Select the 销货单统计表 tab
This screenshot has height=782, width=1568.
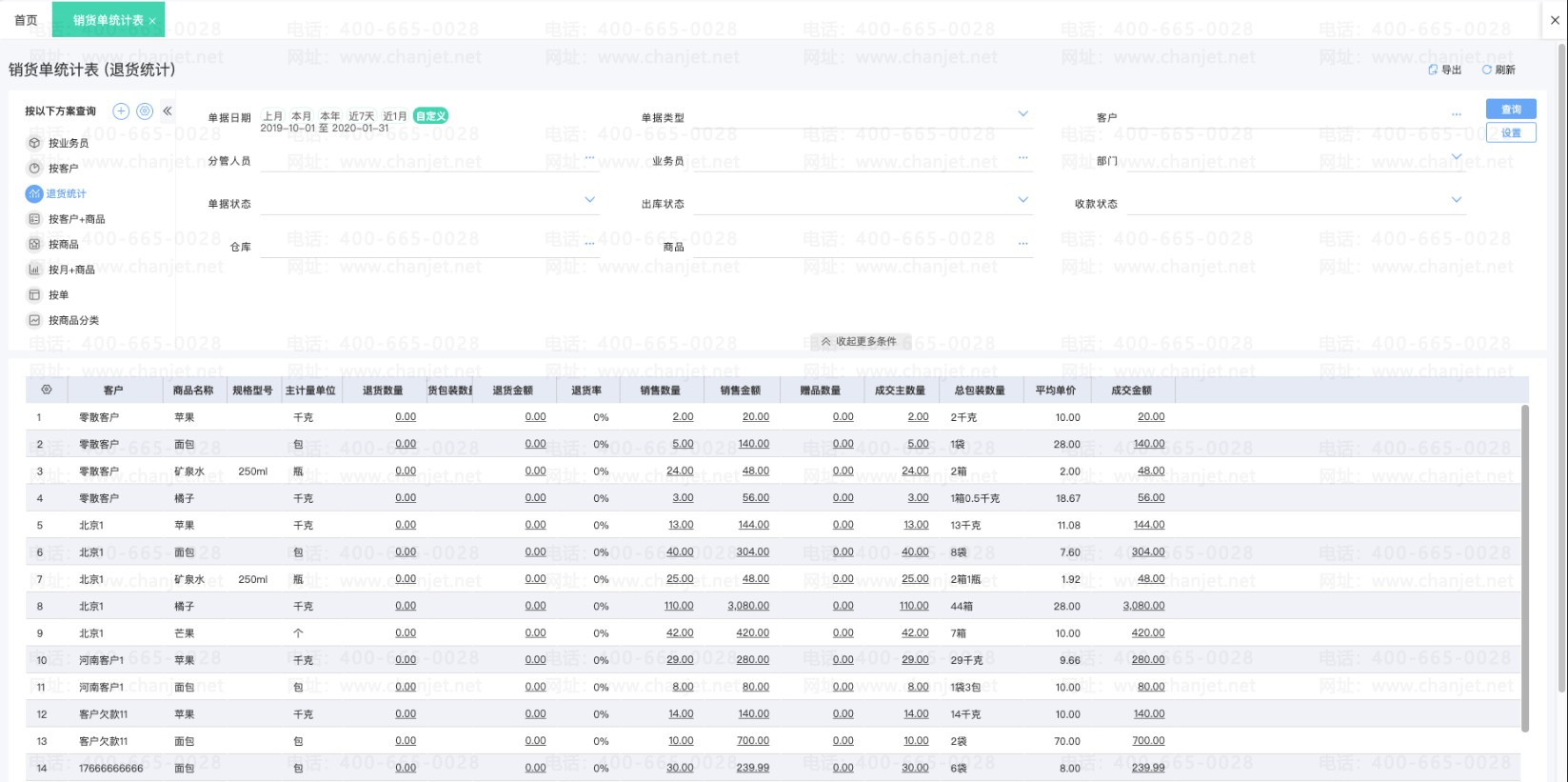[x=109, y=20]
